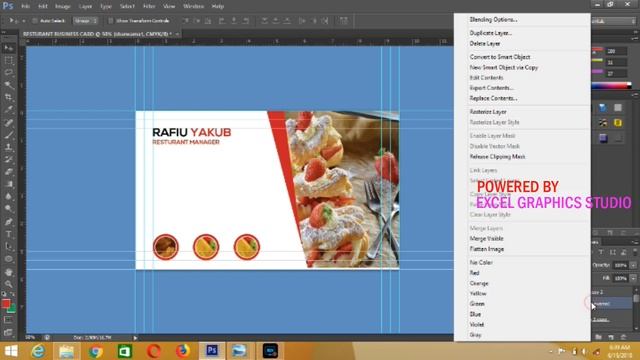Open the Layer menu
640x360 pixels.
pyautogui.click(x=85, y=6)
